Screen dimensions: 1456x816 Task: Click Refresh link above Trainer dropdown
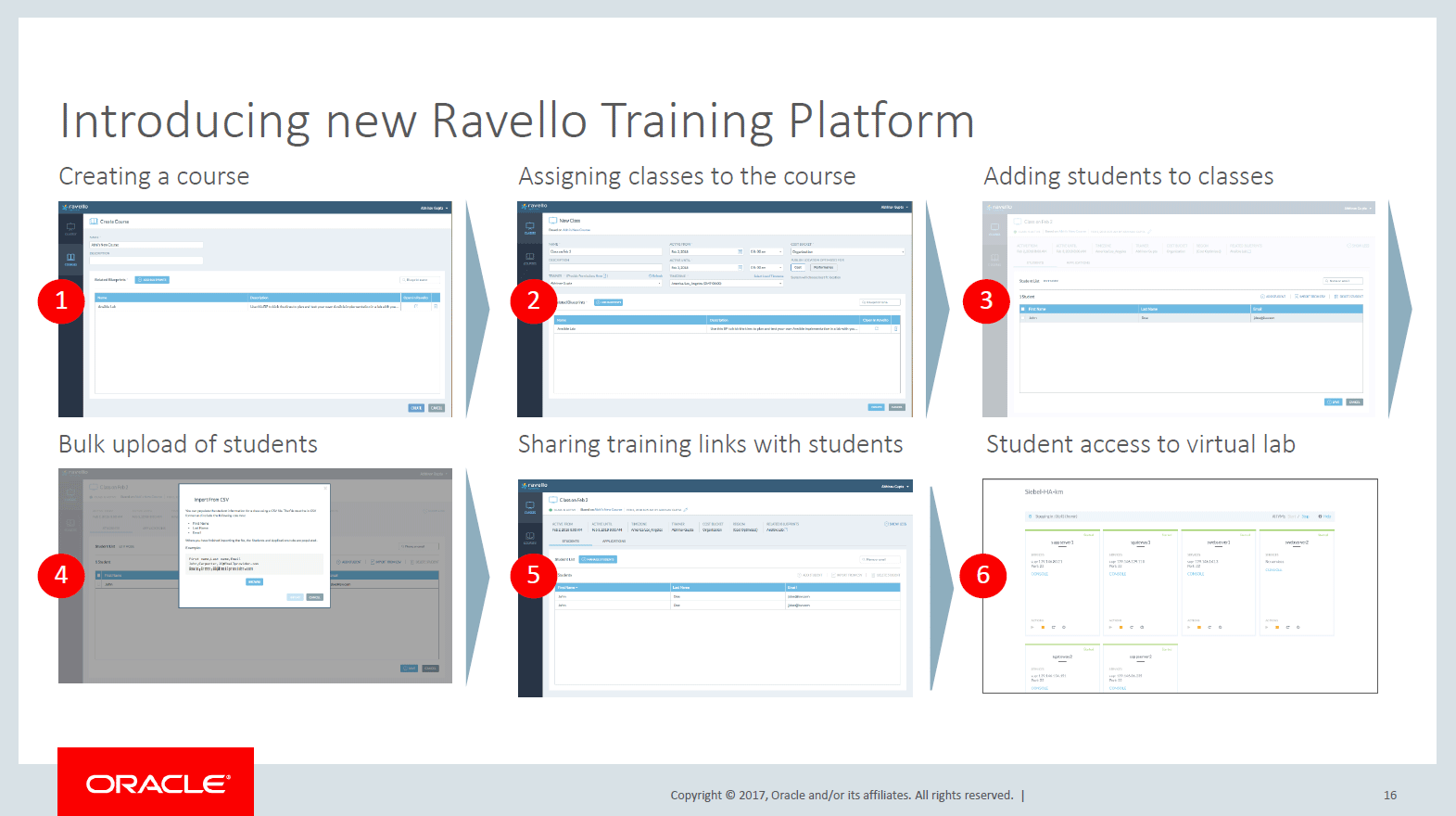(655, 275)
